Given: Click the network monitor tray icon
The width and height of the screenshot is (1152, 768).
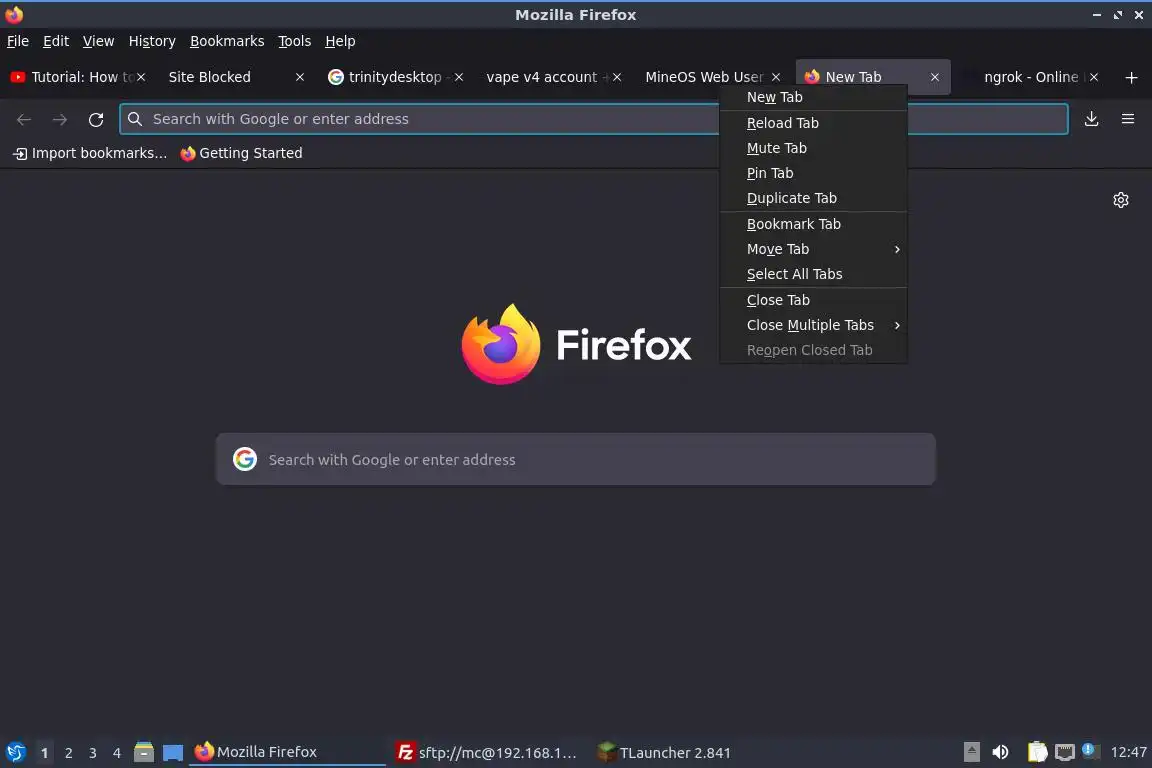Looking at the screenshot, I should click(x=1065, y=752).
